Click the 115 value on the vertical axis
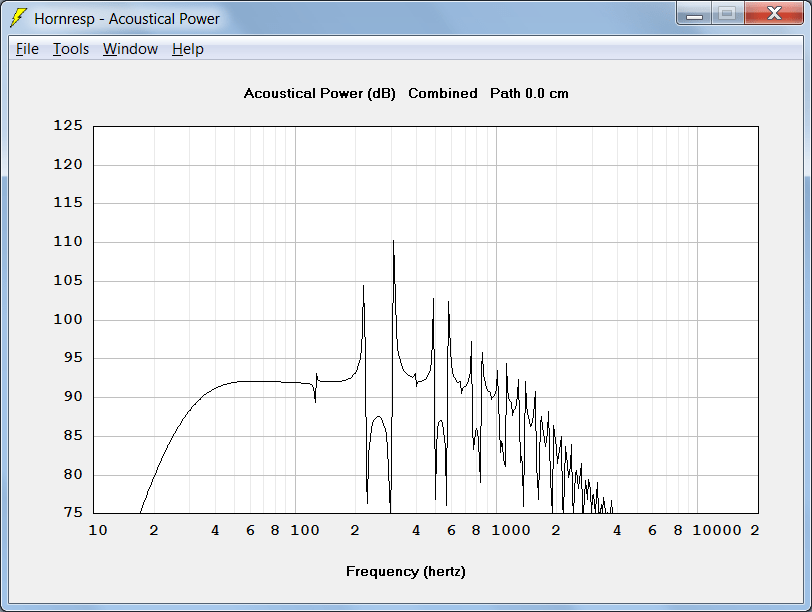Image resolution: width=812 pixels, height=612 pixels. [x=68, y=202]
